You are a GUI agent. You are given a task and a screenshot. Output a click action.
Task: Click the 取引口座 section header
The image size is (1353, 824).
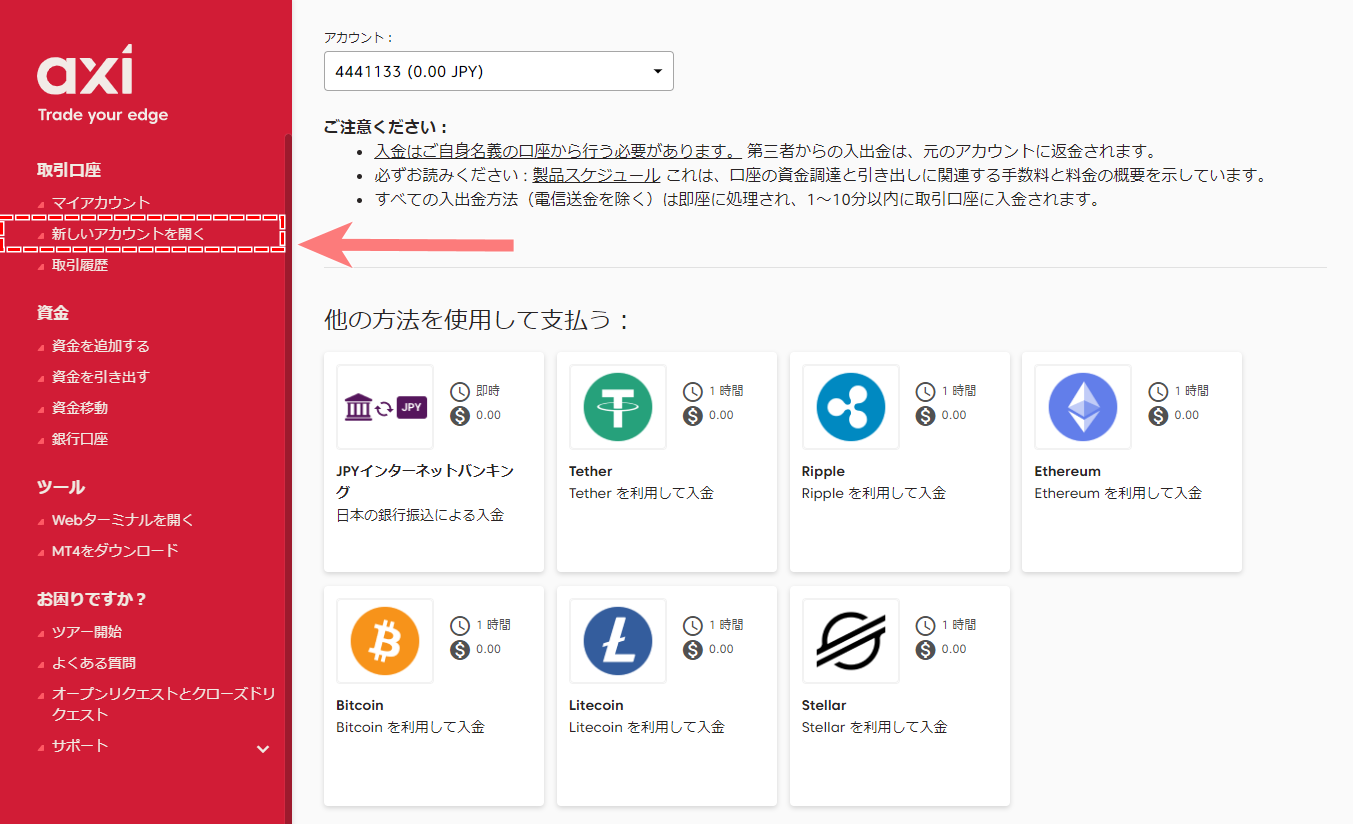(x=69, y=170)
